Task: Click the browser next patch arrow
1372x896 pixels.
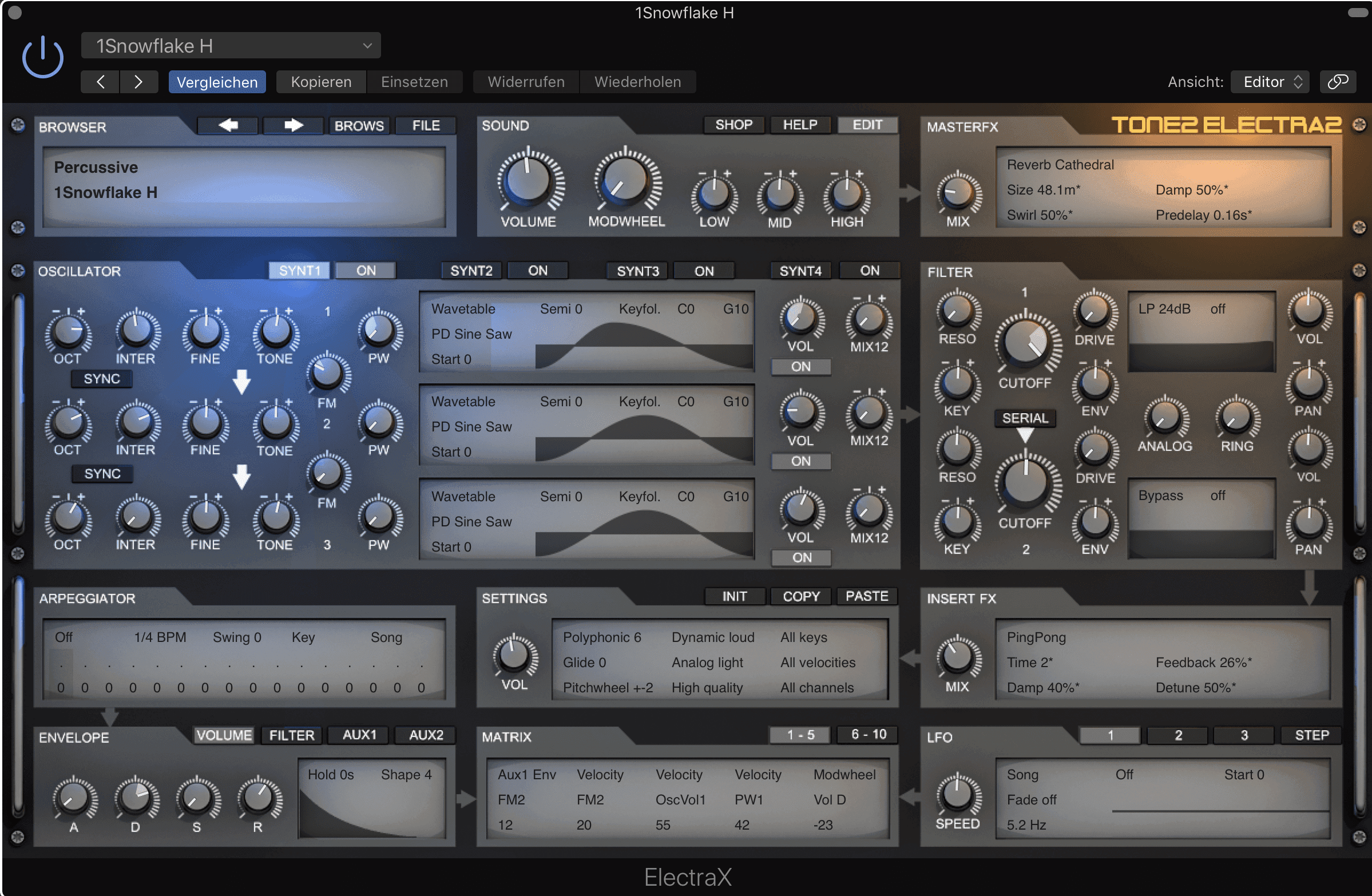Action: coord(293,126)
